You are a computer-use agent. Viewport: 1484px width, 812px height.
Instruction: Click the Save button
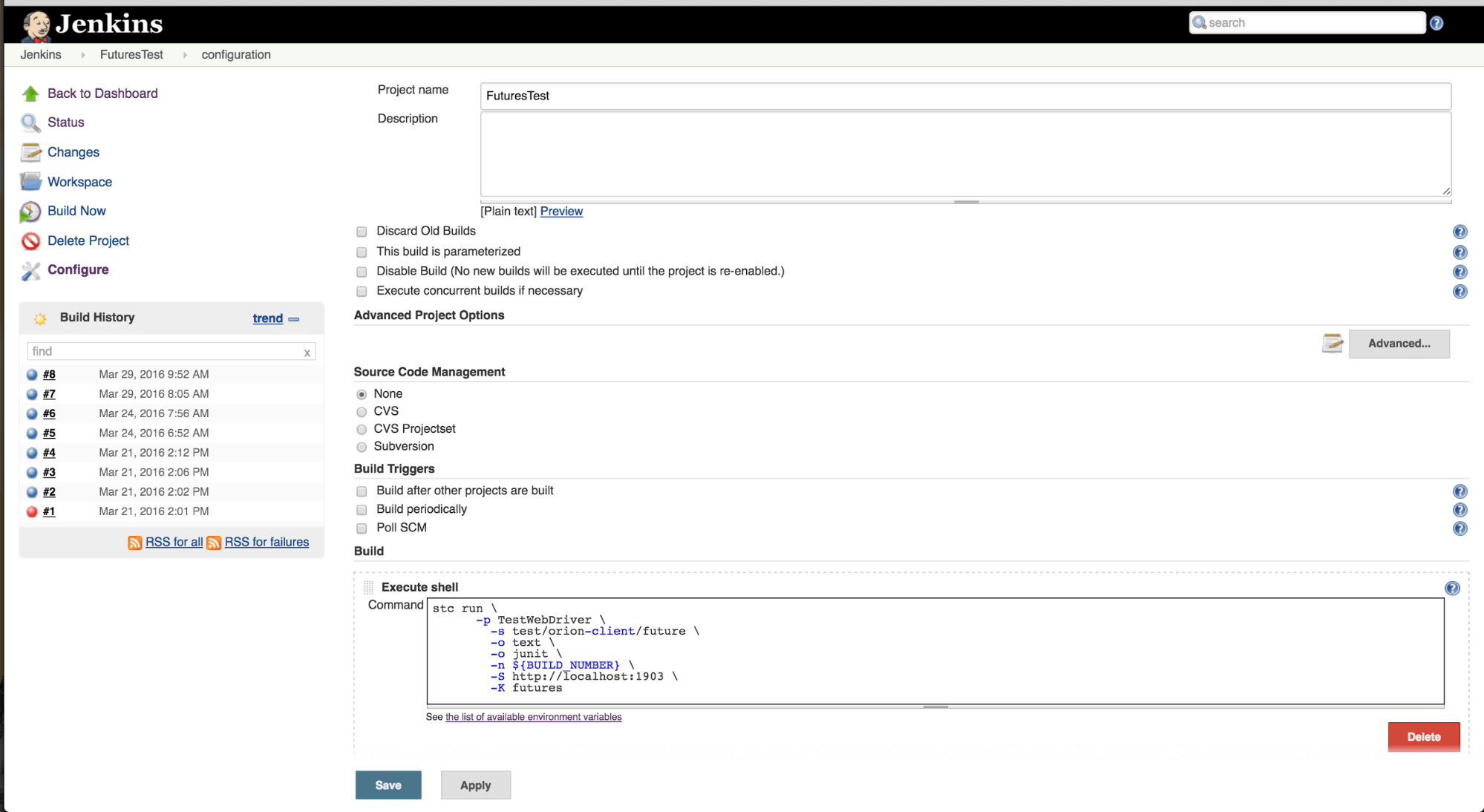tap(388, 785)
